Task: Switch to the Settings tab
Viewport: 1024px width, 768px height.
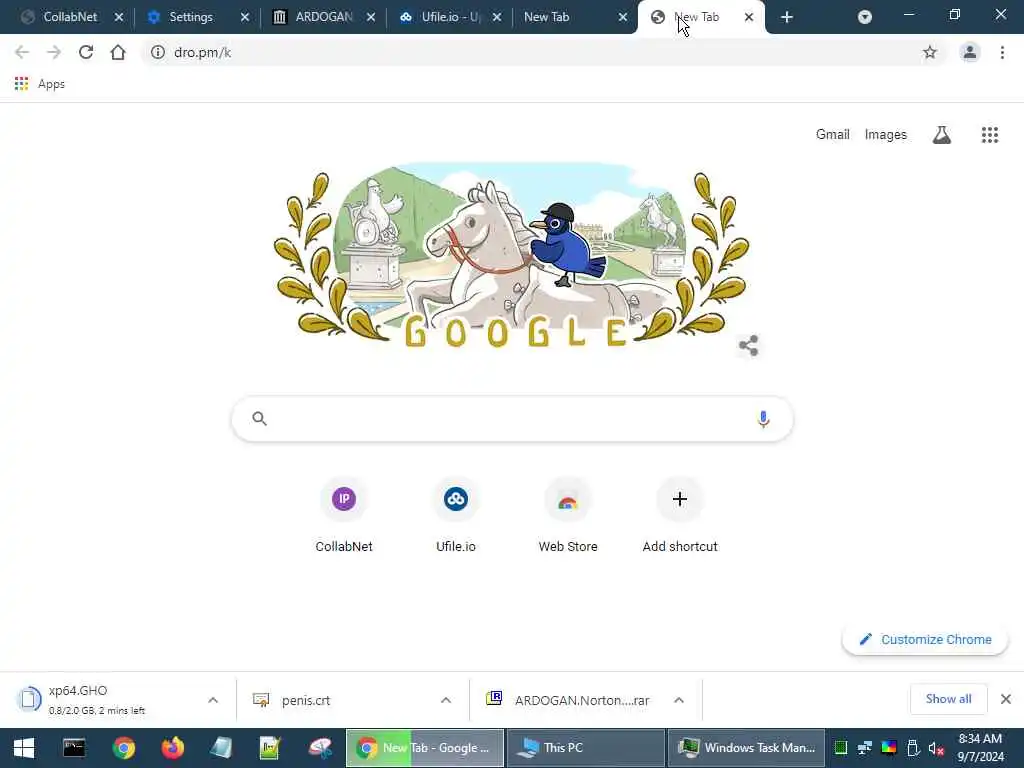Action: 190,17
